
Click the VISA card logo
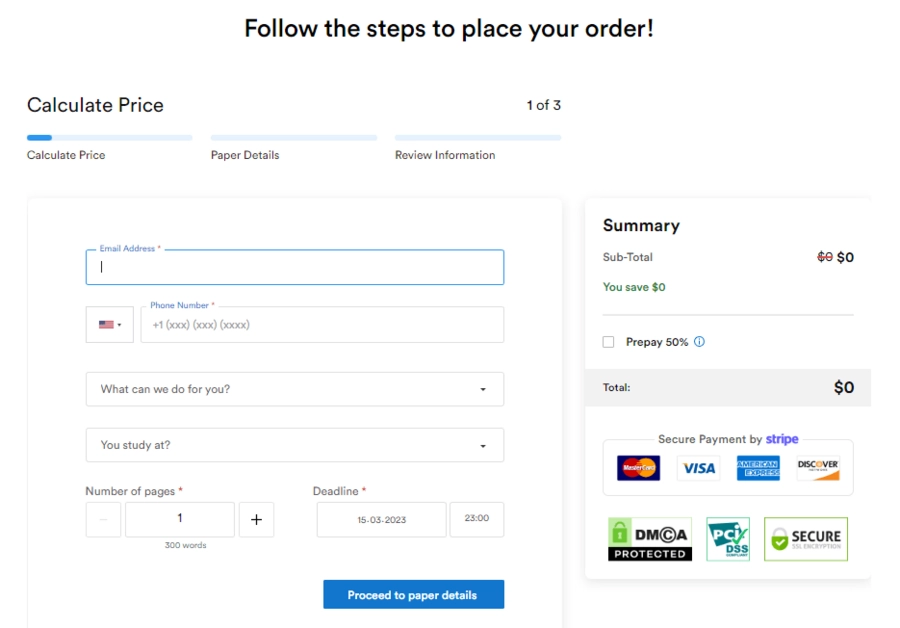[699, 468]
